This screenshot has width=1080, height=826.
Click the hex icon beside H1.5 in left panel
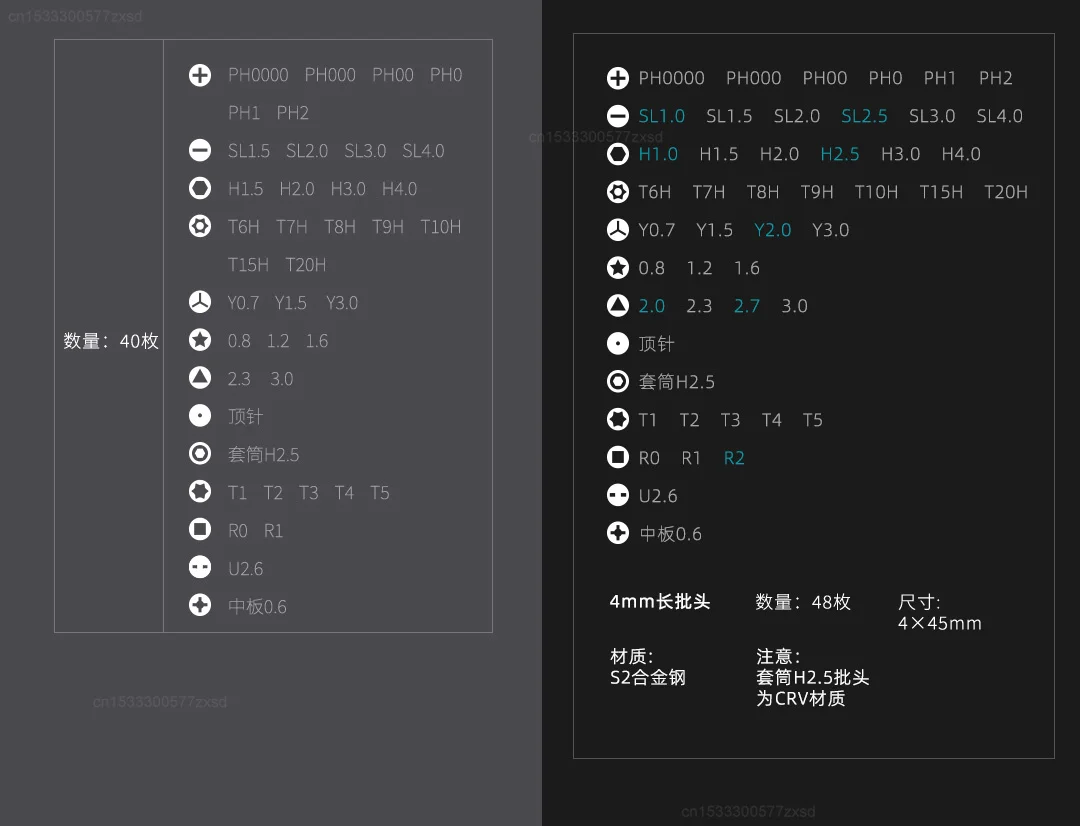click(x=200, y=188)
